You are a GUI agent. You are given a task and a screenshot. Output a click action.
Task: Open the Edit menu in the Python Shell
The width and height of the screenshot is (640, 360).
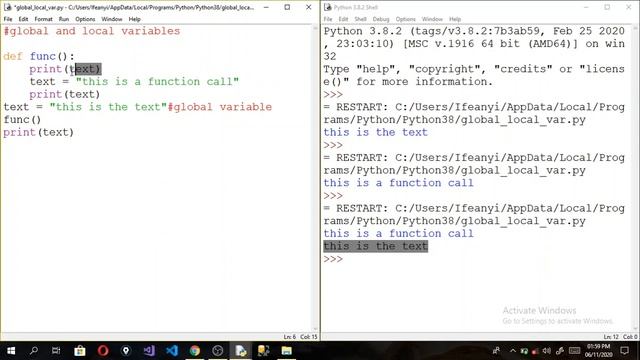tap(343, 19)
